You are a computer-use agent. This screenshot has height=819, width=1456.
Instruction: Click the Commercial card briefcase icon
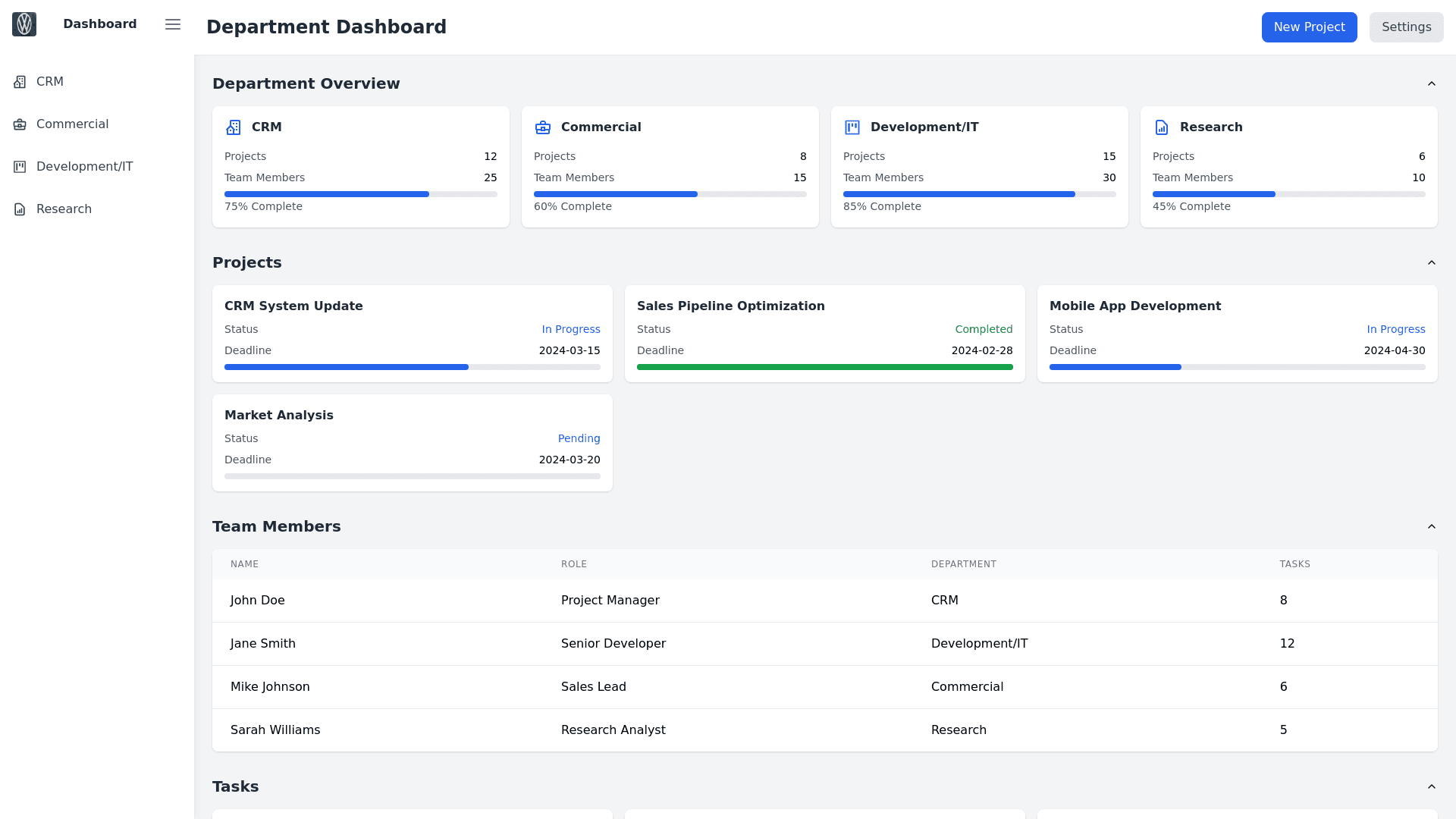coord(543,127)
